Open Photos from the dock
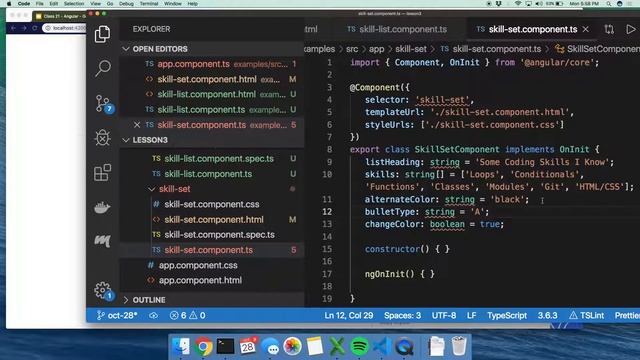Image resolution: width=640 pixels, height=360 pixels. [x=292, y=347]
